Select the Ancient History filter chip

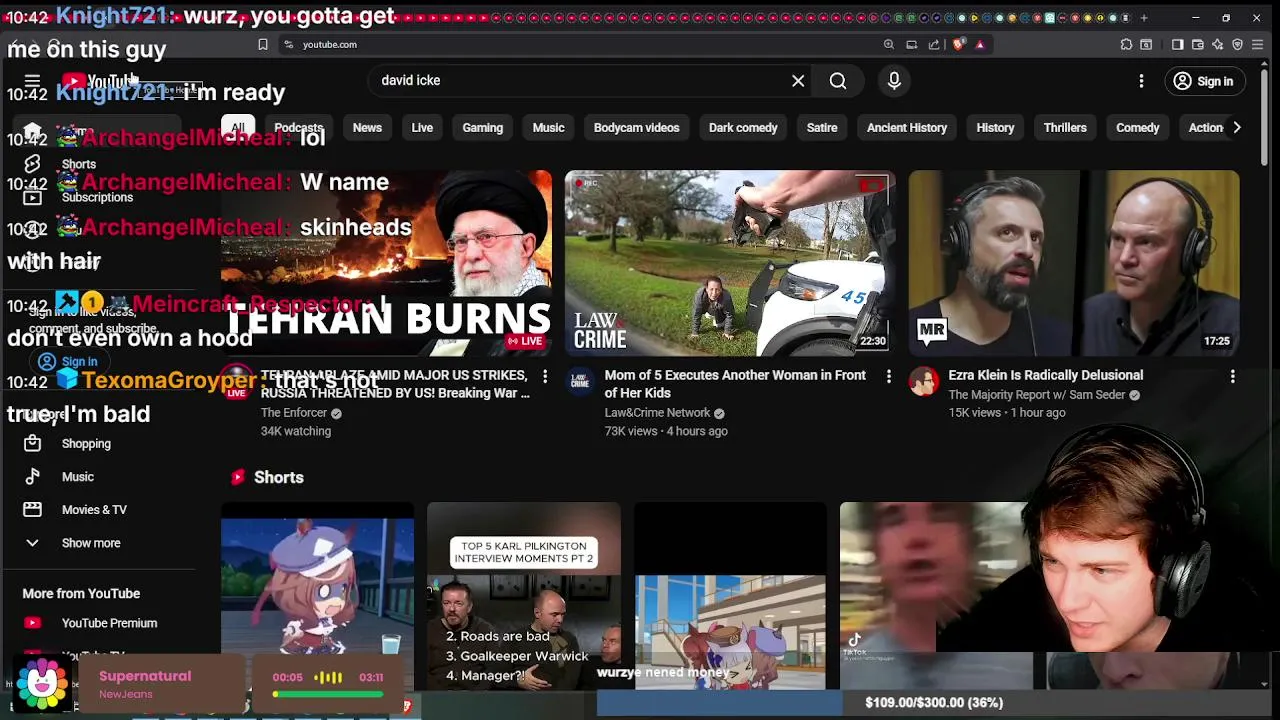click(x=907, y=128)
